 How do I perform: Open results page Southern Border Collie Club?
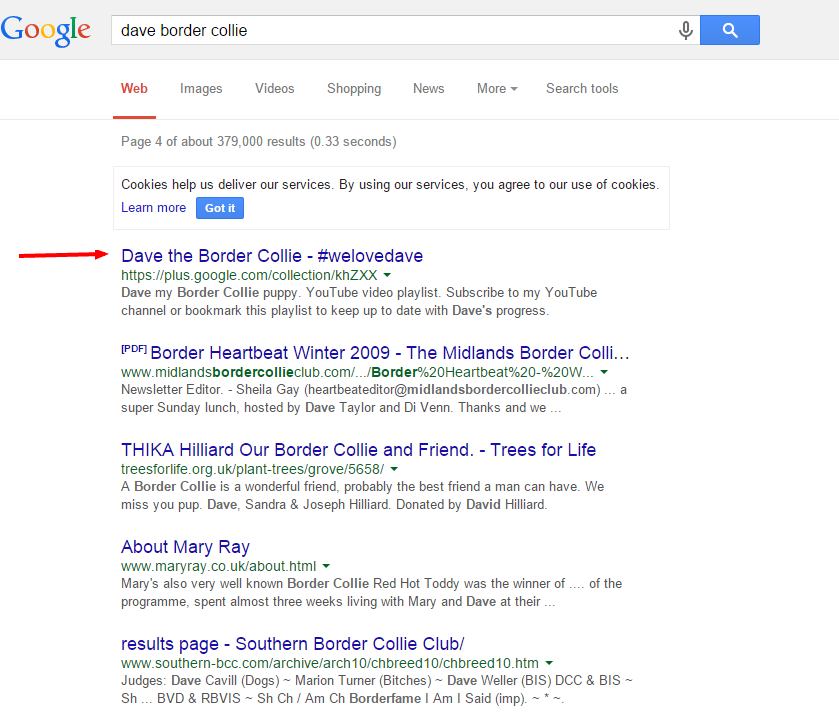point(293,643)
